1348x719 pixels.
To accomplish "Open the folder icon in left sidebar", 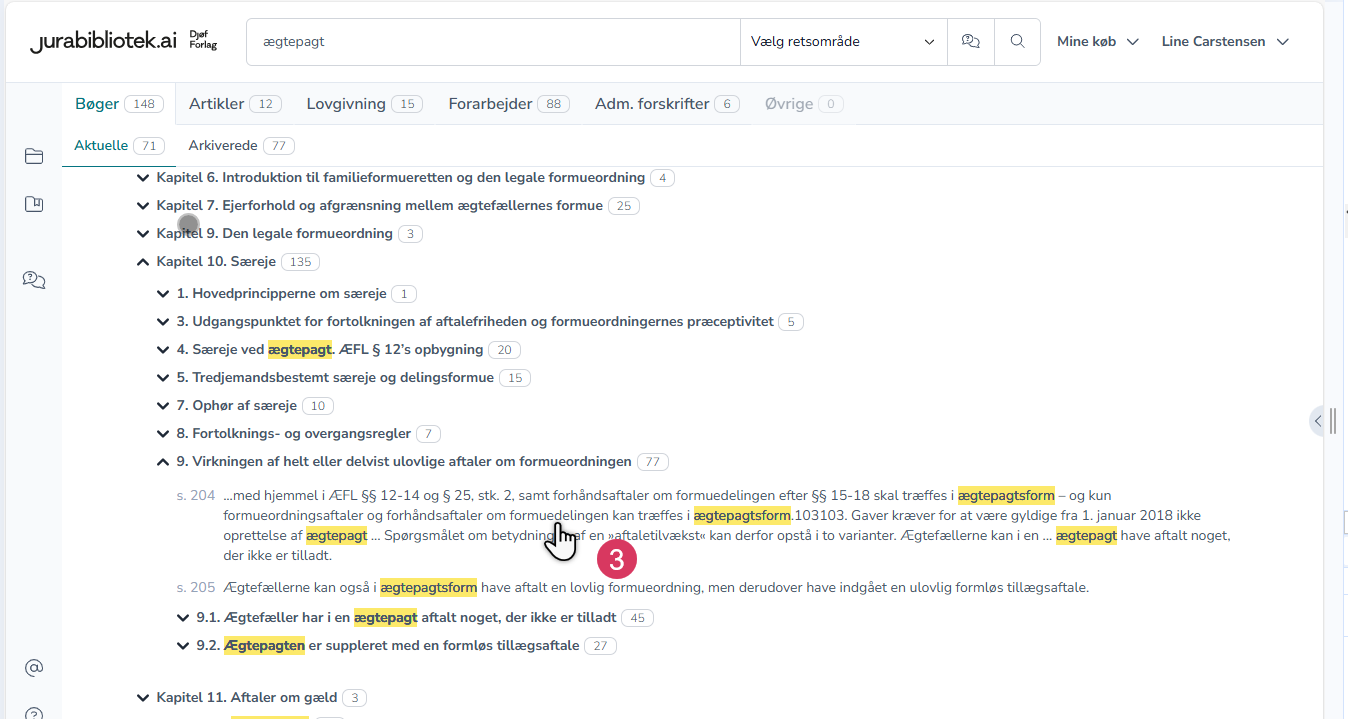I will pos(34,156).
